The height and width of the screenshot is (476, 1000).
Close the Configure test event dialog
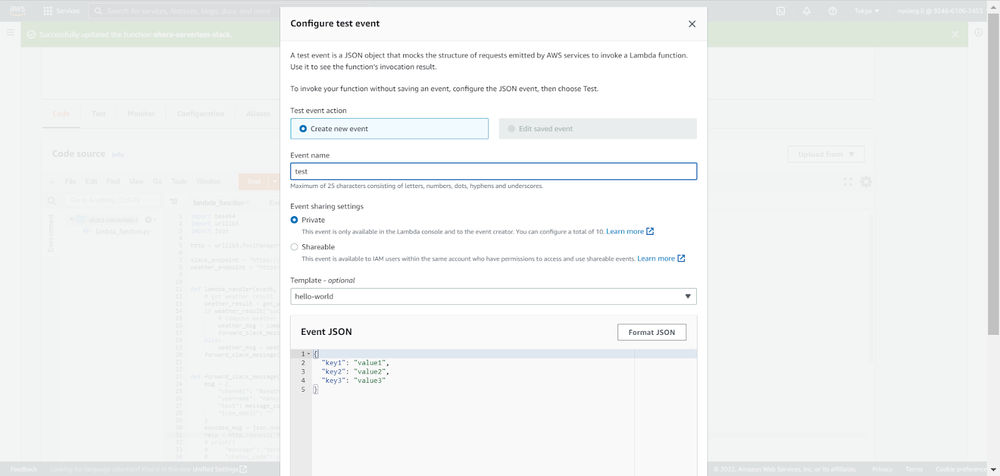[692, 24]
